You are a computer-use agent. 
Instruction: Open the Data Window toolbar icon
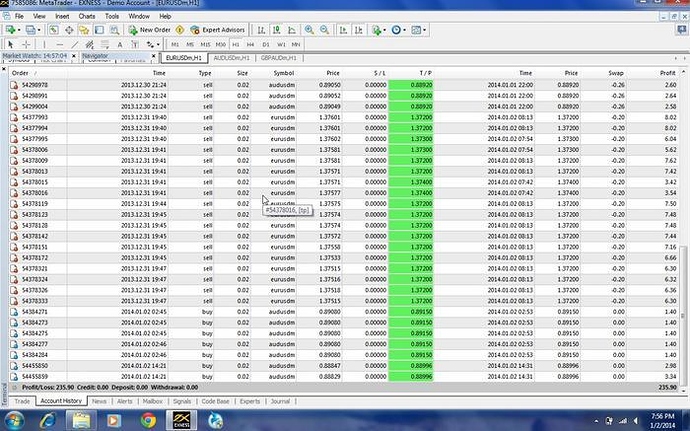(x=69, y=30)
